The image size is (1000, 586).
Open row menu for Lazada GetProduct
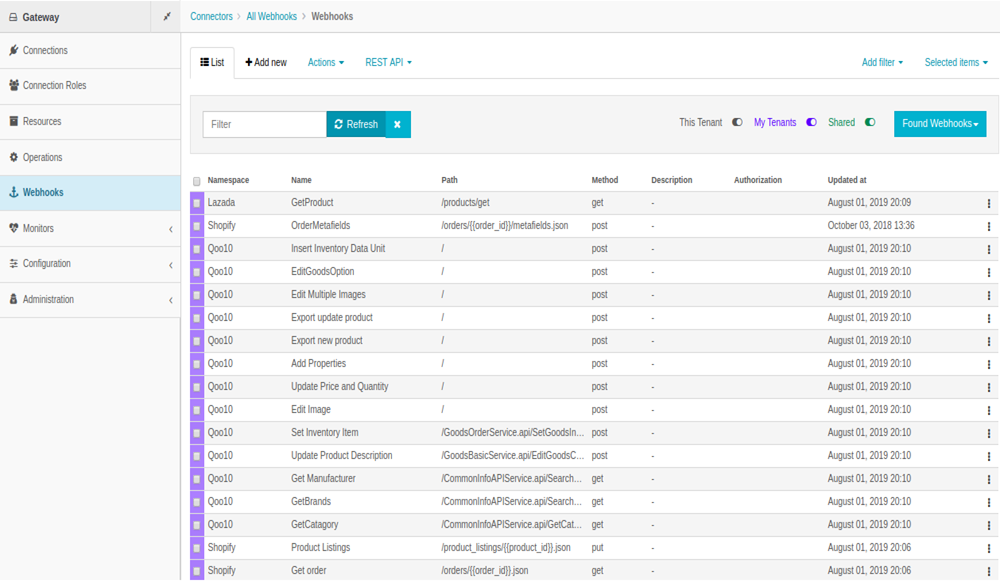tap(989, 203)
